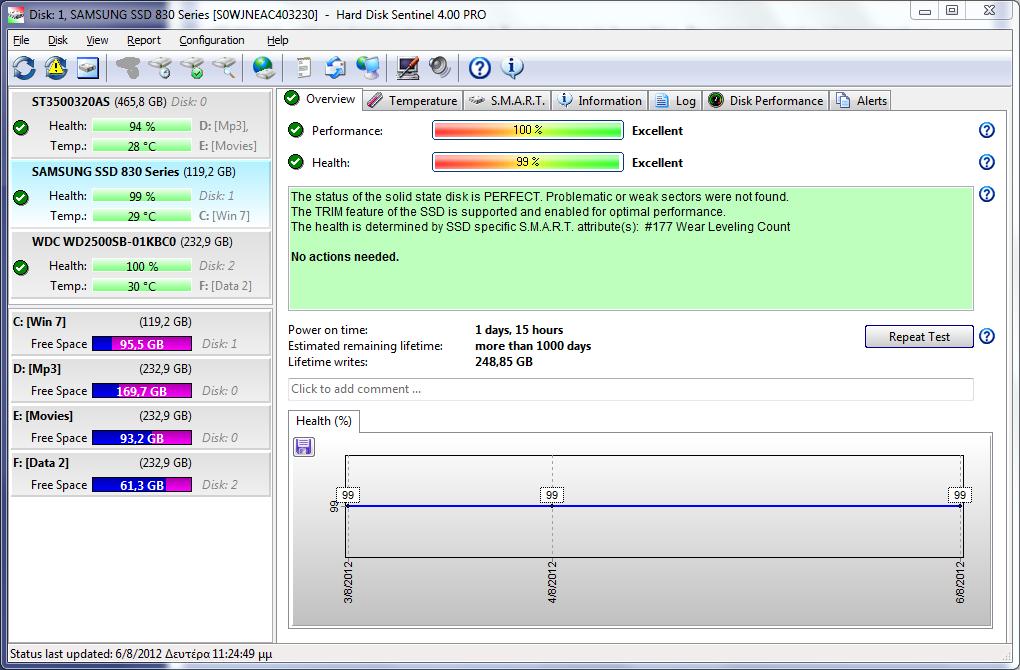The image size is (1020, 670).
Task: Open the Configuration menu
Action: (x=211, y=40)
